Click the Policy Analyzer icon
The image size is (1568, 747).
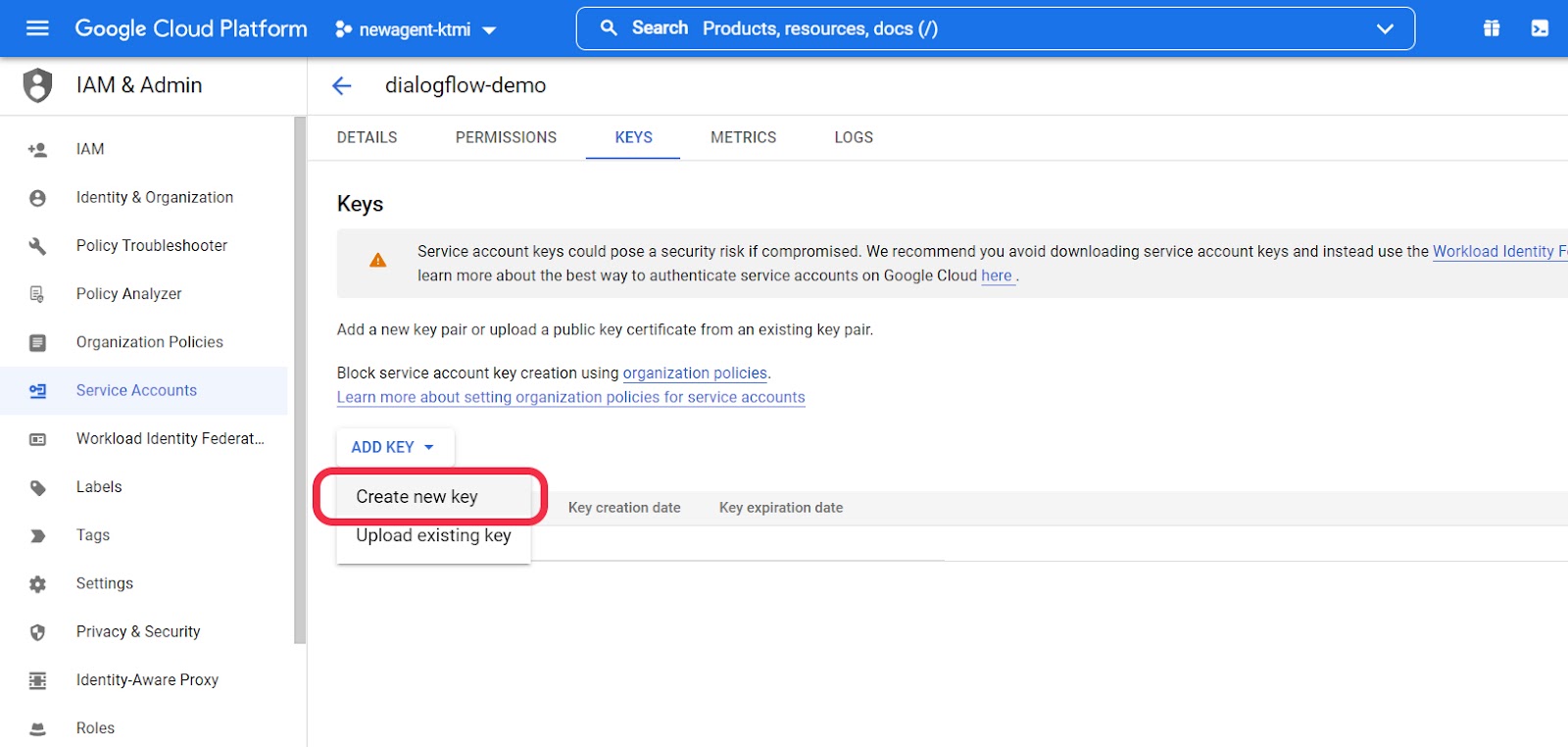(37, 294)
